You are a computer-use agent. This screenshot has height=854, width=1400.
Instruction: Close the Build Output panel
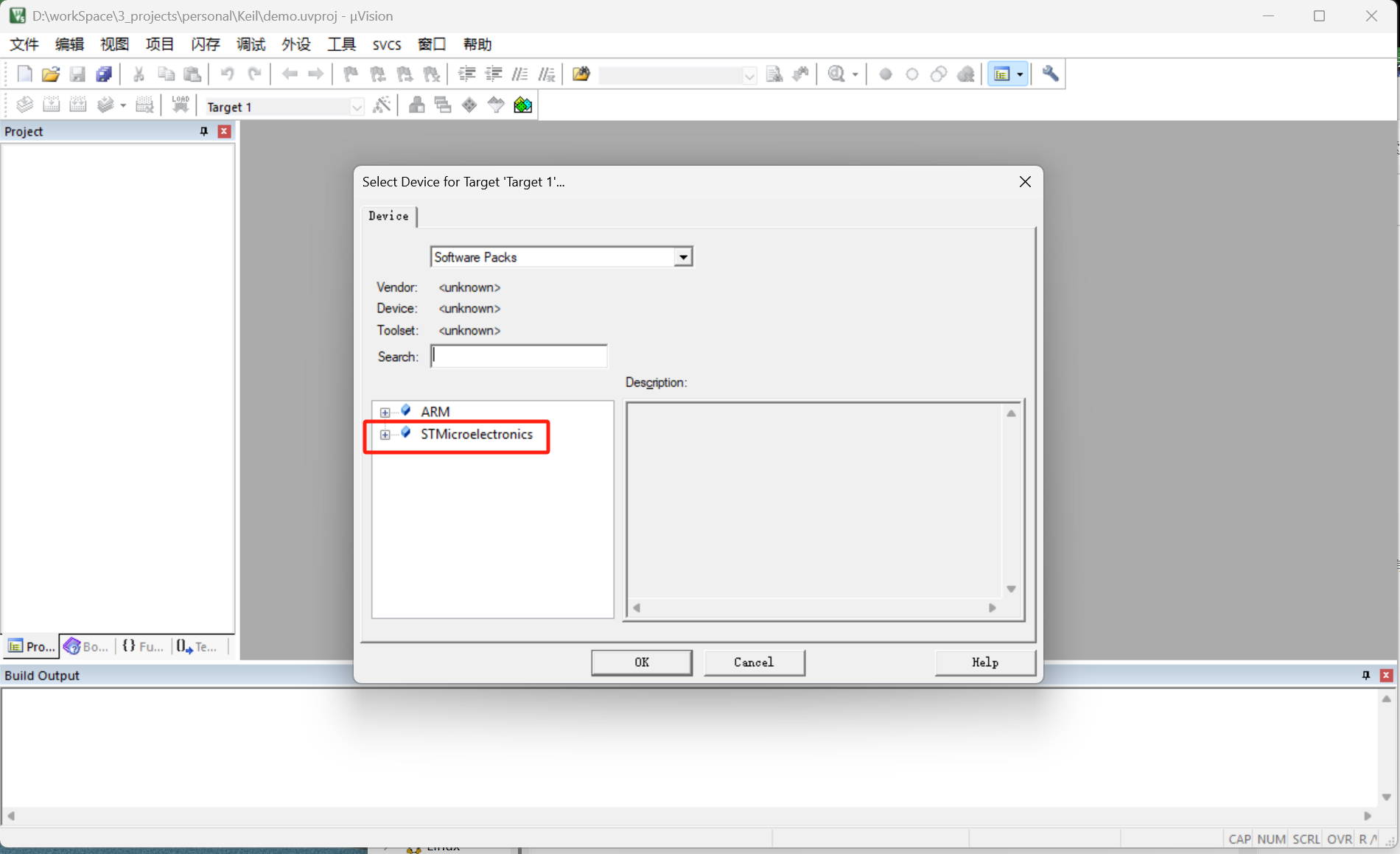coord(1386,675)
